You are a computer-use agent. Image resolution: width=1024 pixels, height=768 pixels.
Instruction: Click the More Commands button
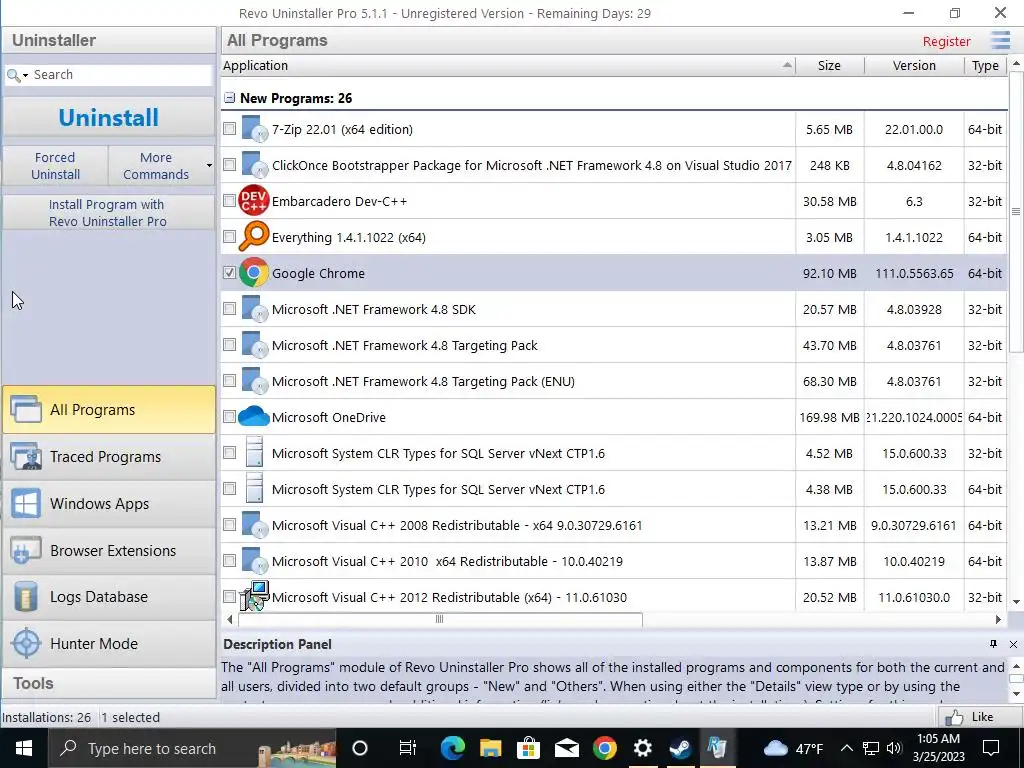click(155, 166)
